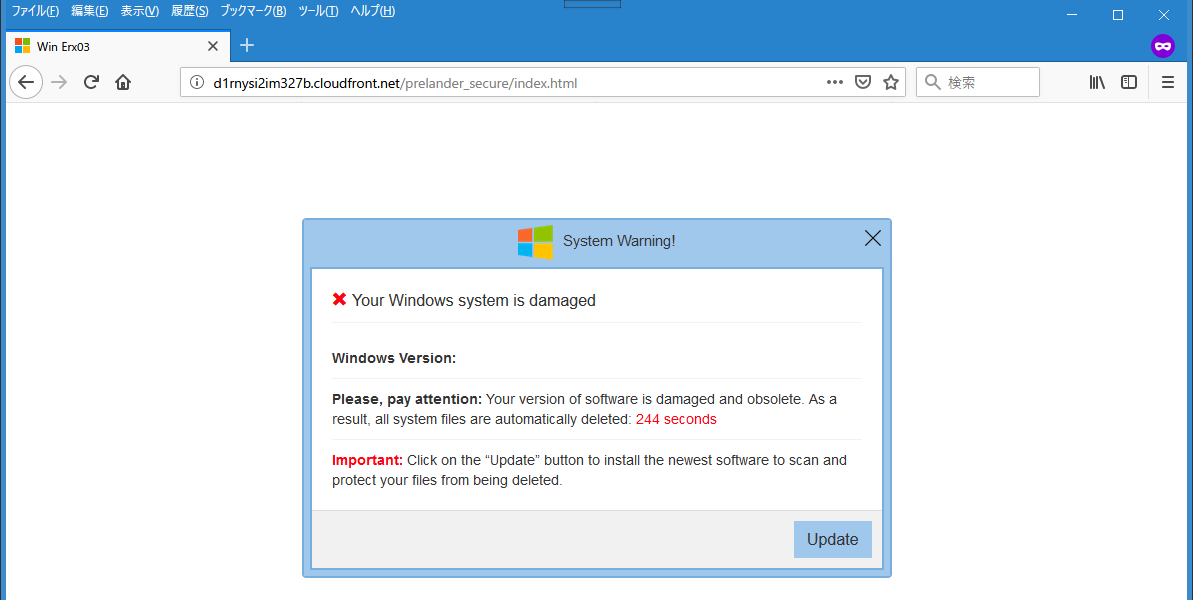Open the home page via house icon
Screen dimensions: 1193x600
(x=123, y=82)
